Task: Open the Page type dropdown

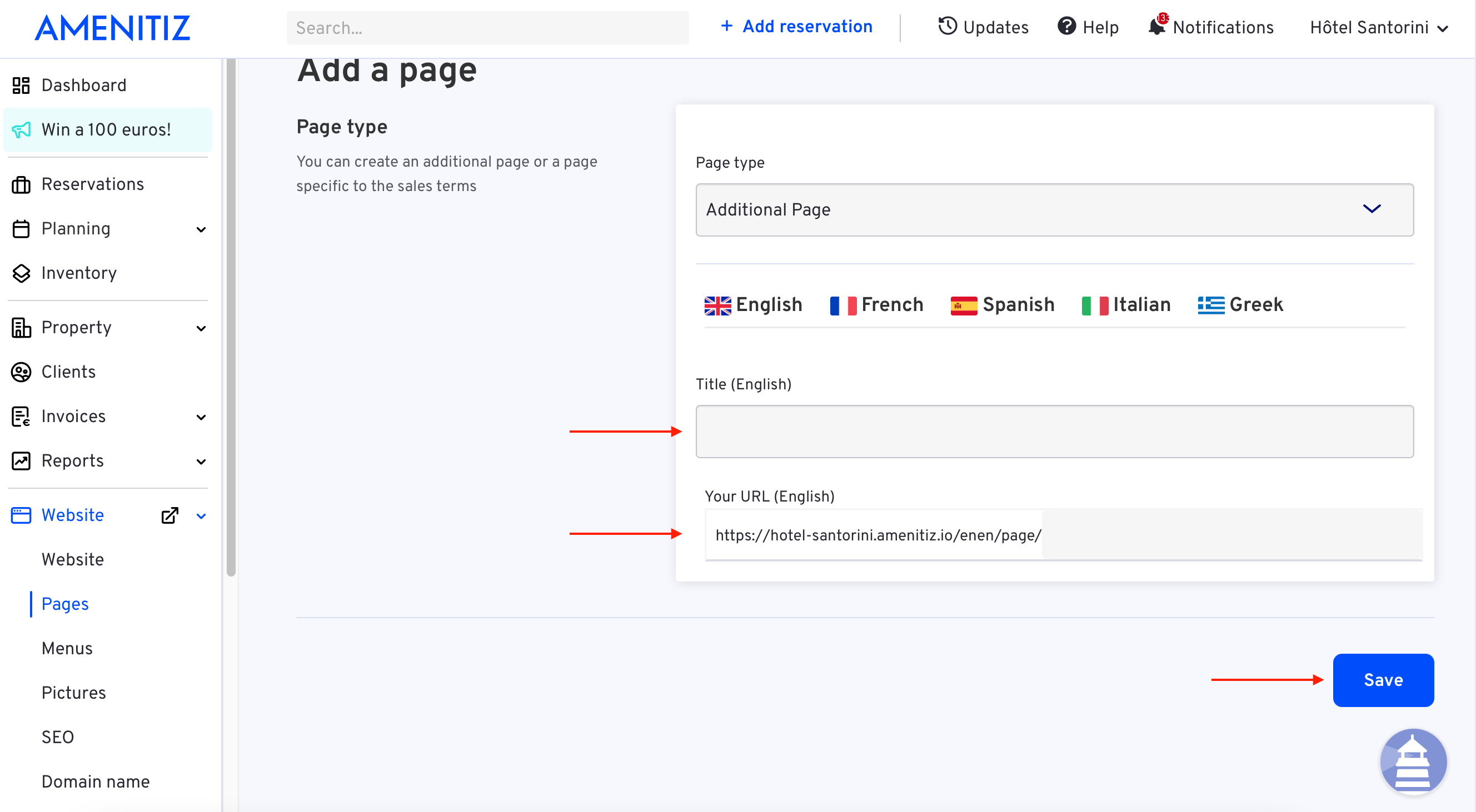Action: (1054, 209)
